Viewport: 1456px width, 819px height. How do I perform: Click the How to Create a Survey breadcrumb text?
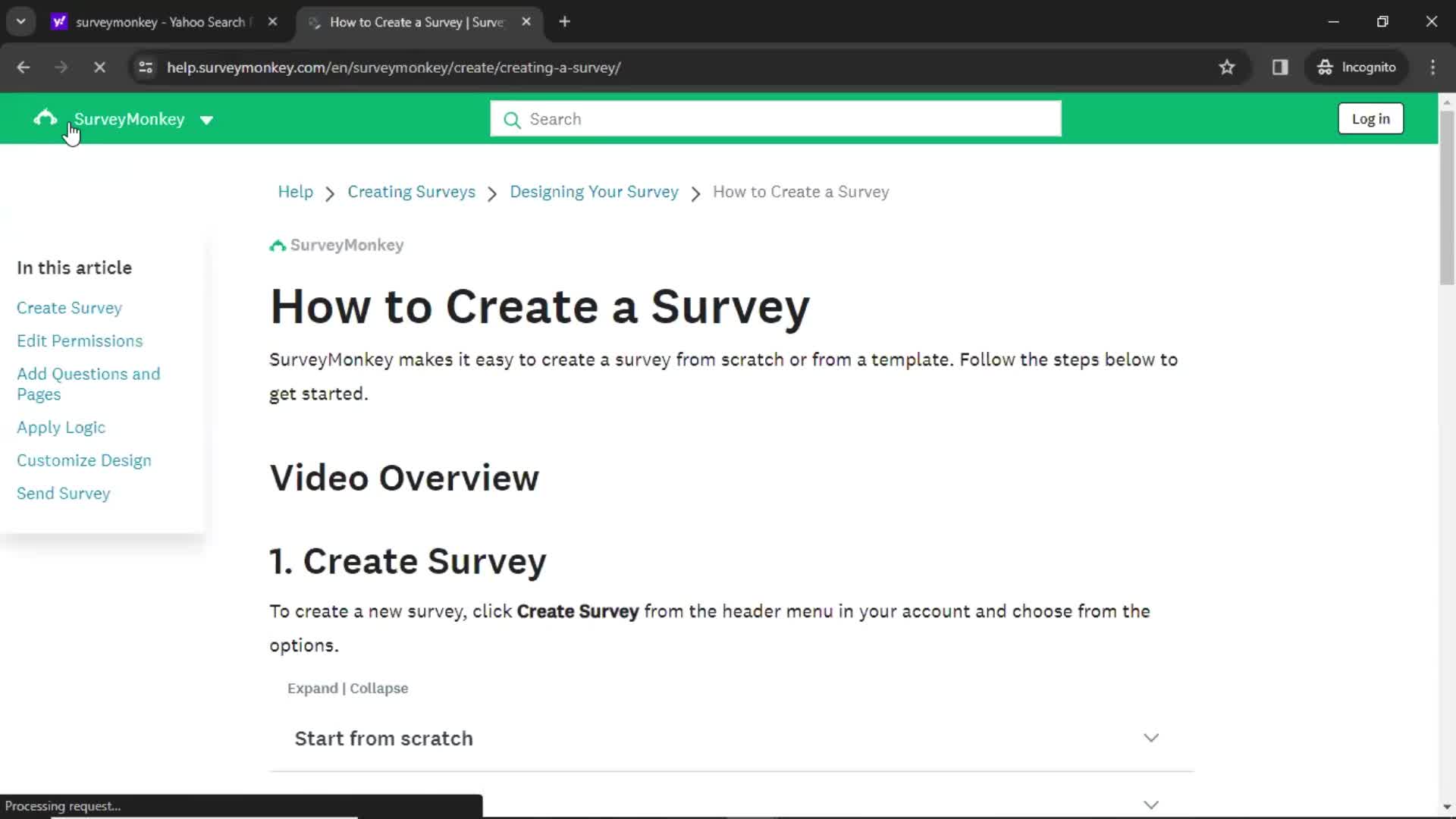click(801, 192)
